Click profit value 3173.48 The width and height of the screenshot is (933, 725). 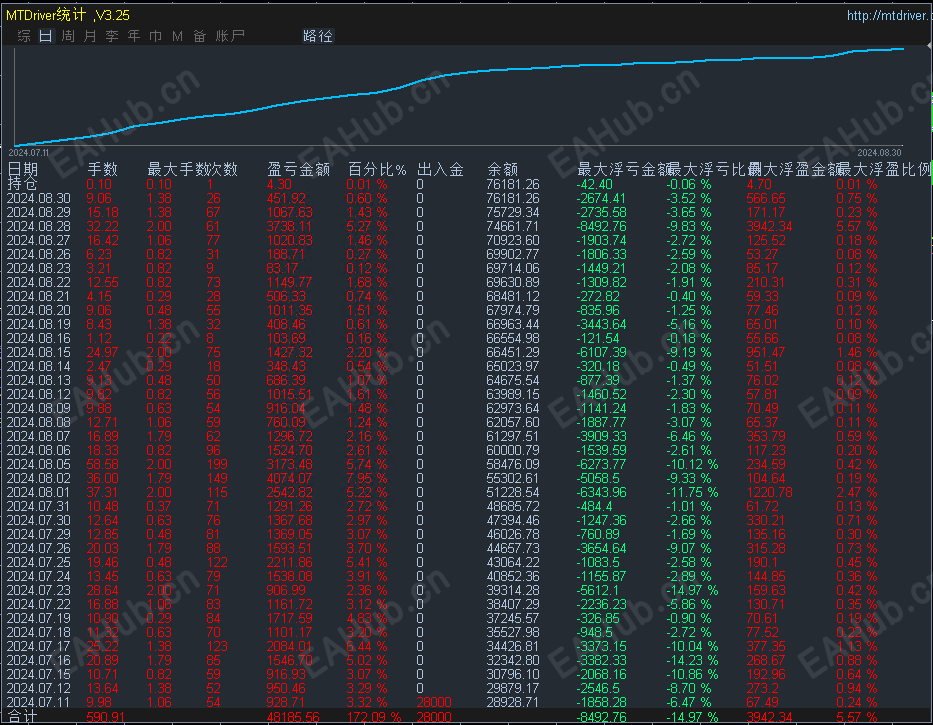click(x=289, y=464)
